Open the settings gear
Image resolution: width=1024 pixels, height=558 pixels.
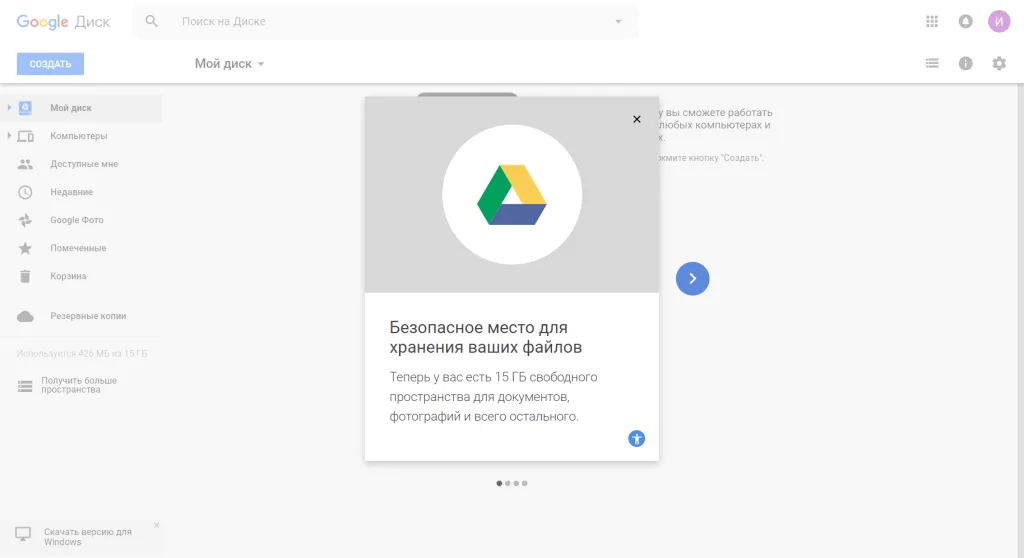[x=999, y=63]
